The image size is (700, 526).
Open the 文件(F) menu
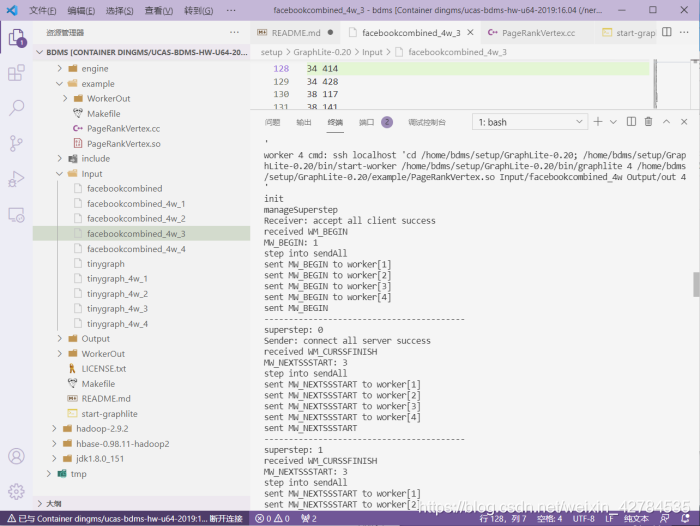click(x=43, y=10)
